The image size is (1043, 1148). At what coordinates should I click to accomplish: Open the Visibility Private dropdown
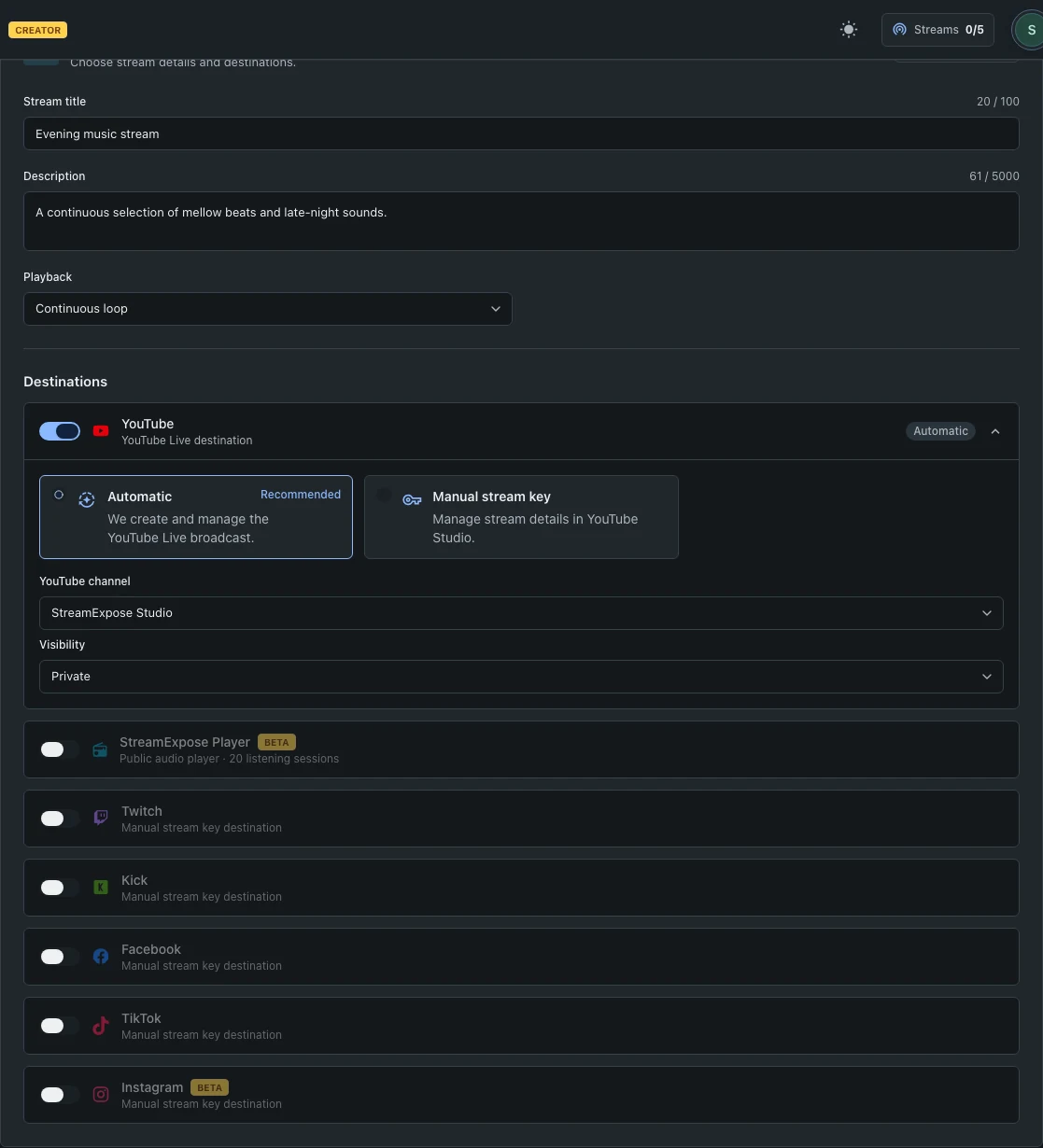[x=521, y=677]
